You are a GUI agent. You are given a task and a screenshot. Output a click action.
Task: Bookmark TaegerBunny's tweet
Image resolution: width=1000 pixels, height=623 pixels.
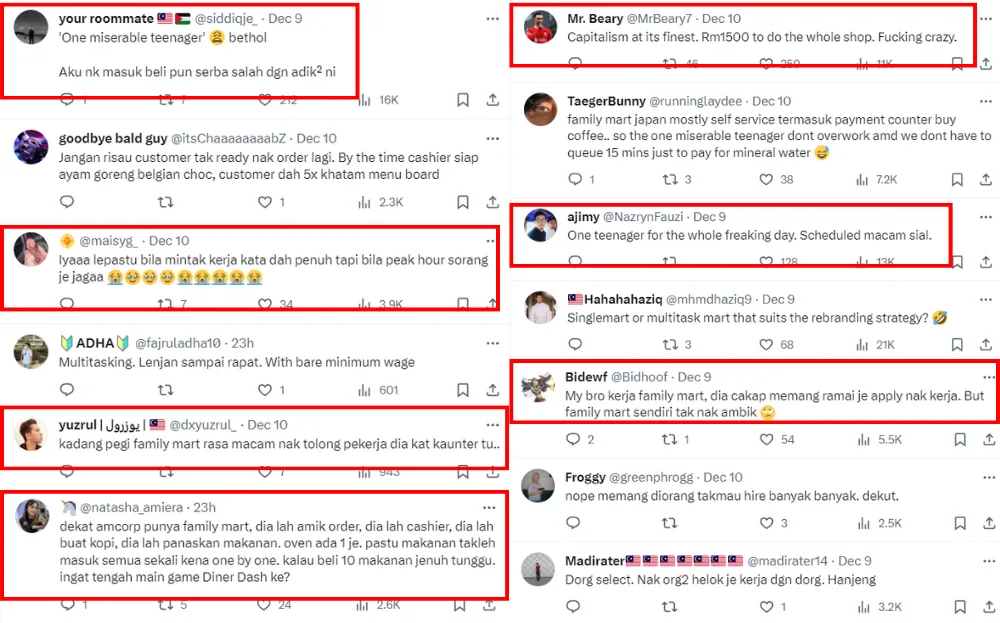[958, 180]
